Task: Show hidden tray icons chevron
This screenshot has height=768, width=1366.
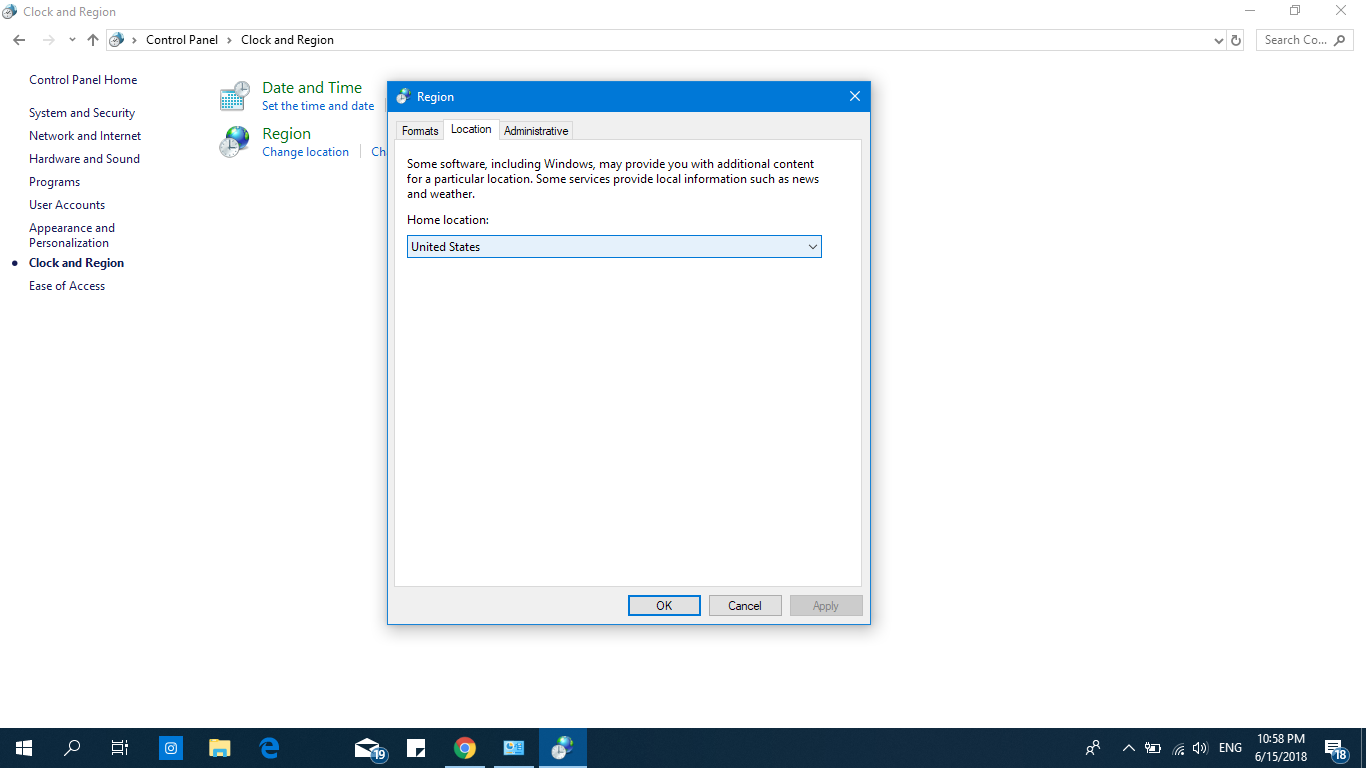Action: pyautogui.click(x=1129, y=748)
